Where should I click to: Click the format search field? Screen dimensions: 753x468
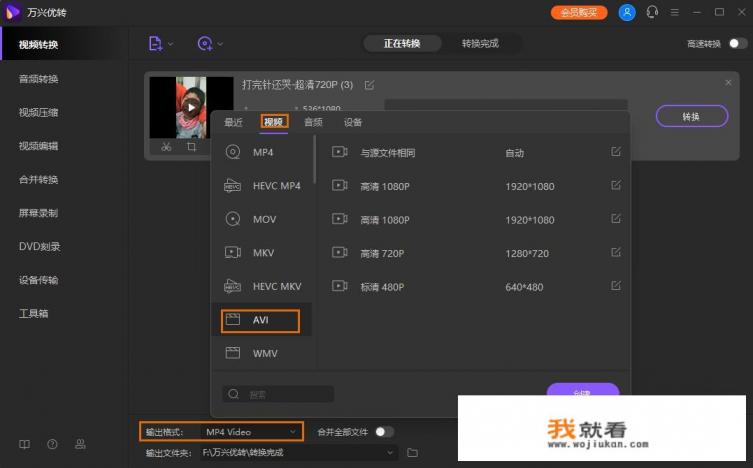pos(279,394)
